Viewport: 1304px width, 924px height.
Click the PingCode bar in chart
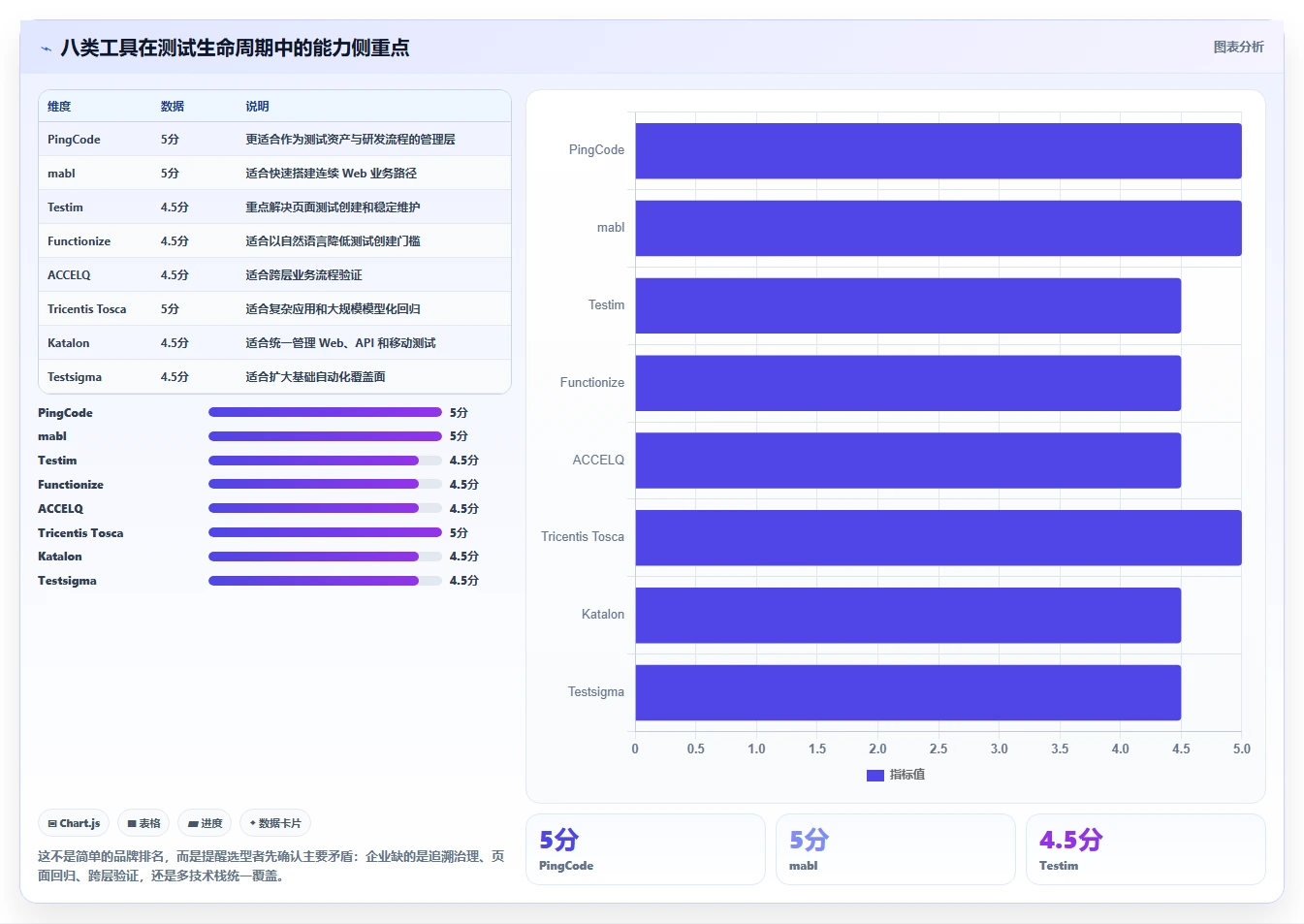[938, 150]
